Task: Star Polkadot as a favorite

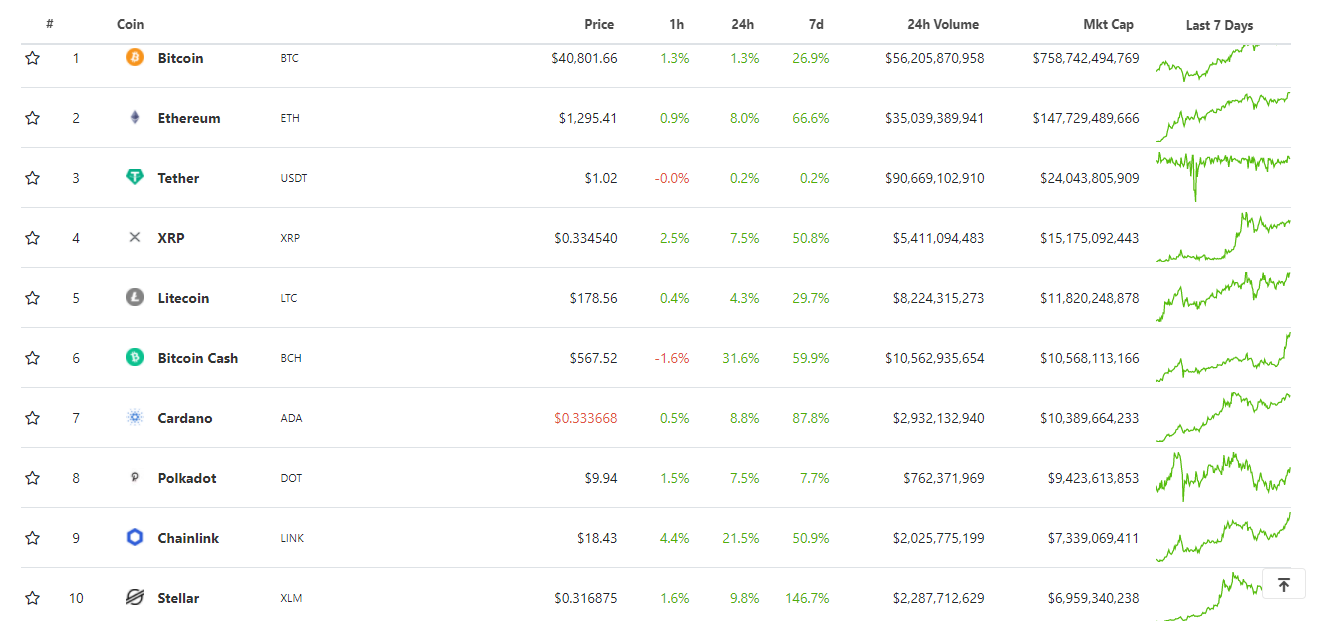Action: coord(33,478)
